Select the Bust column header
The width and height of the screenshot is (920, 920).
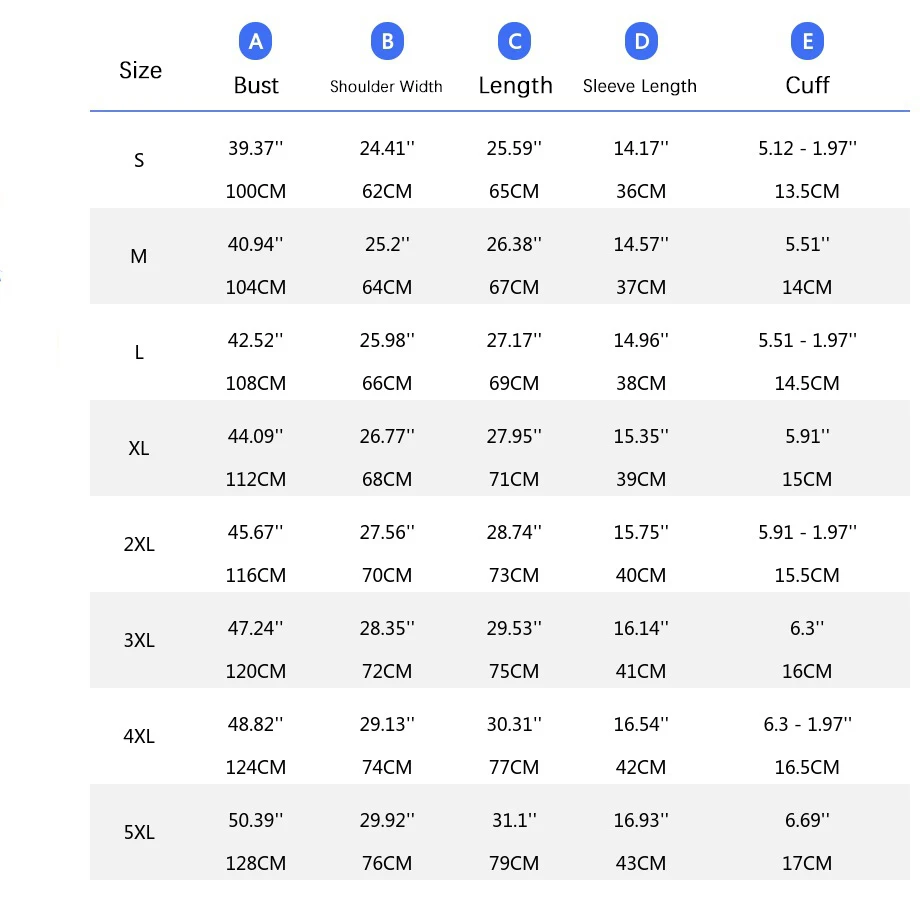pos(256,86)
